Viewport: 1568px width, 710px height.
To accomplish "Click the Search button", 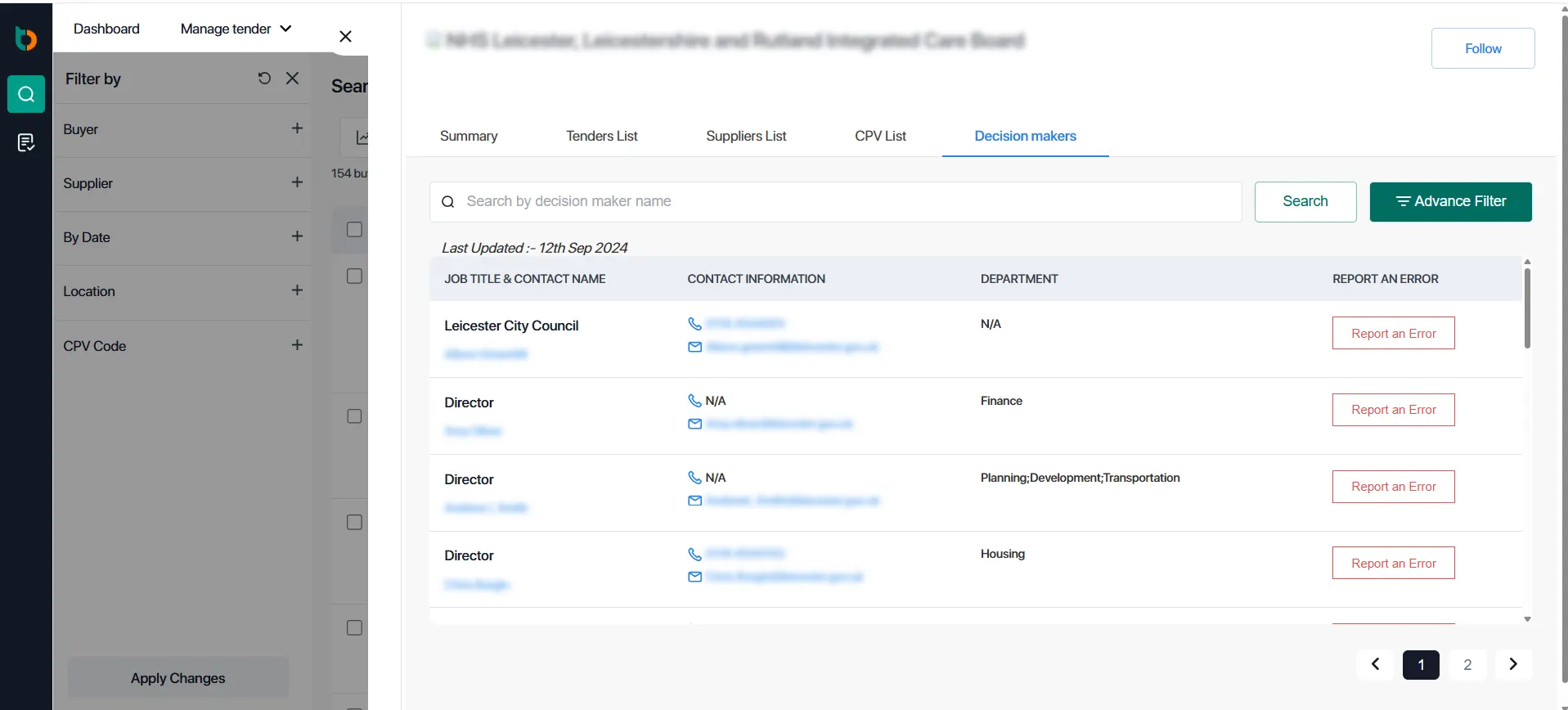I will [x=1305, y=201].
